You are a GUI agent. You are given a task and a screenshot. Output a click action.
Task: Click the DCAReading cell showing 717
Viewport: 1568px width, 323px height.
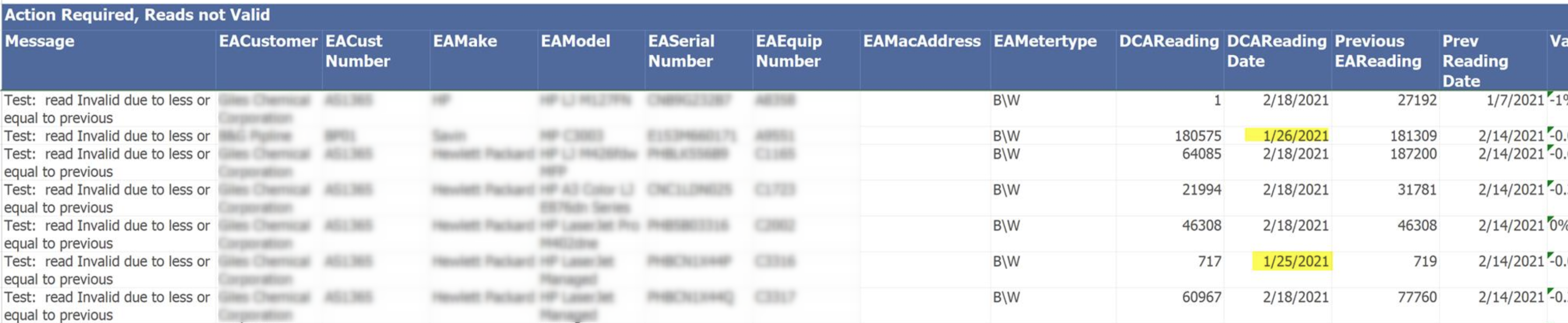1170,262
